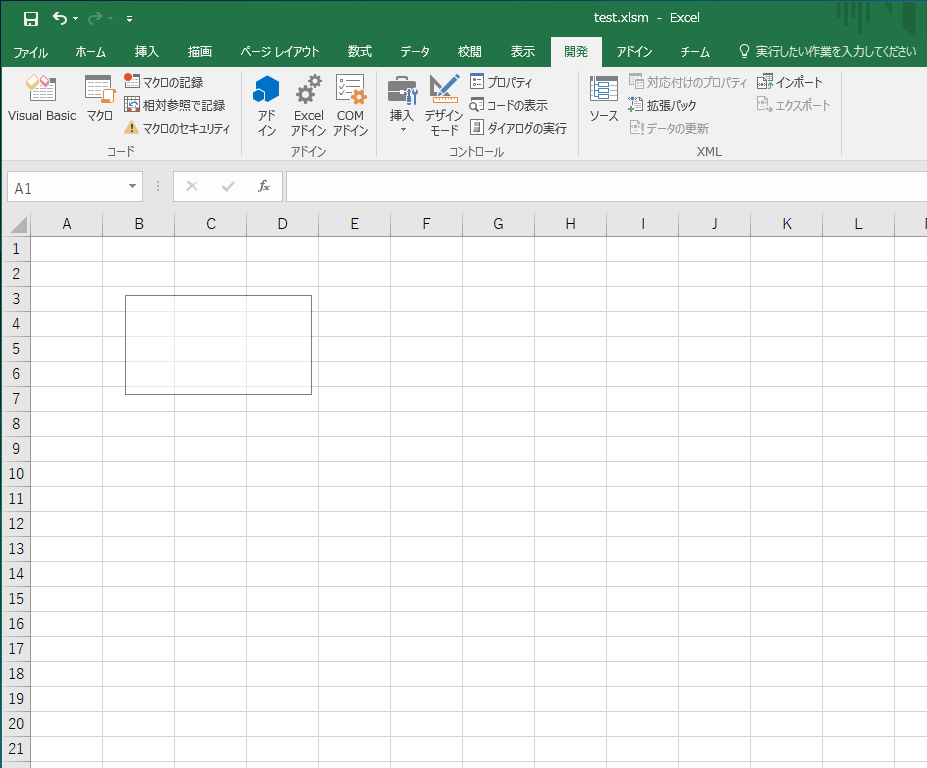Click コードの表示

pos(509,105)
